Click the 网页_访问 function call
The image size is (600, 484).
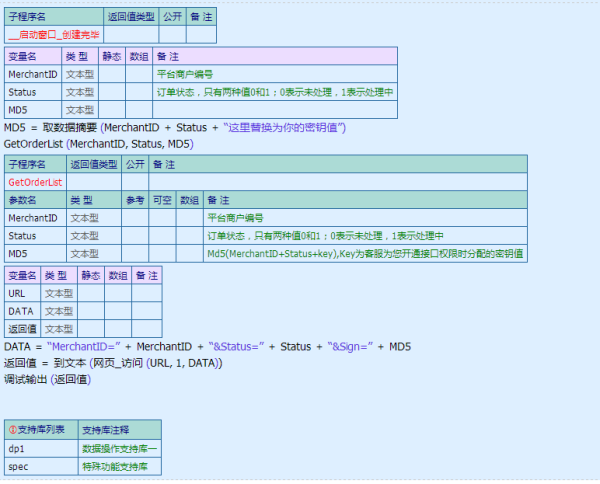point(118,363)
